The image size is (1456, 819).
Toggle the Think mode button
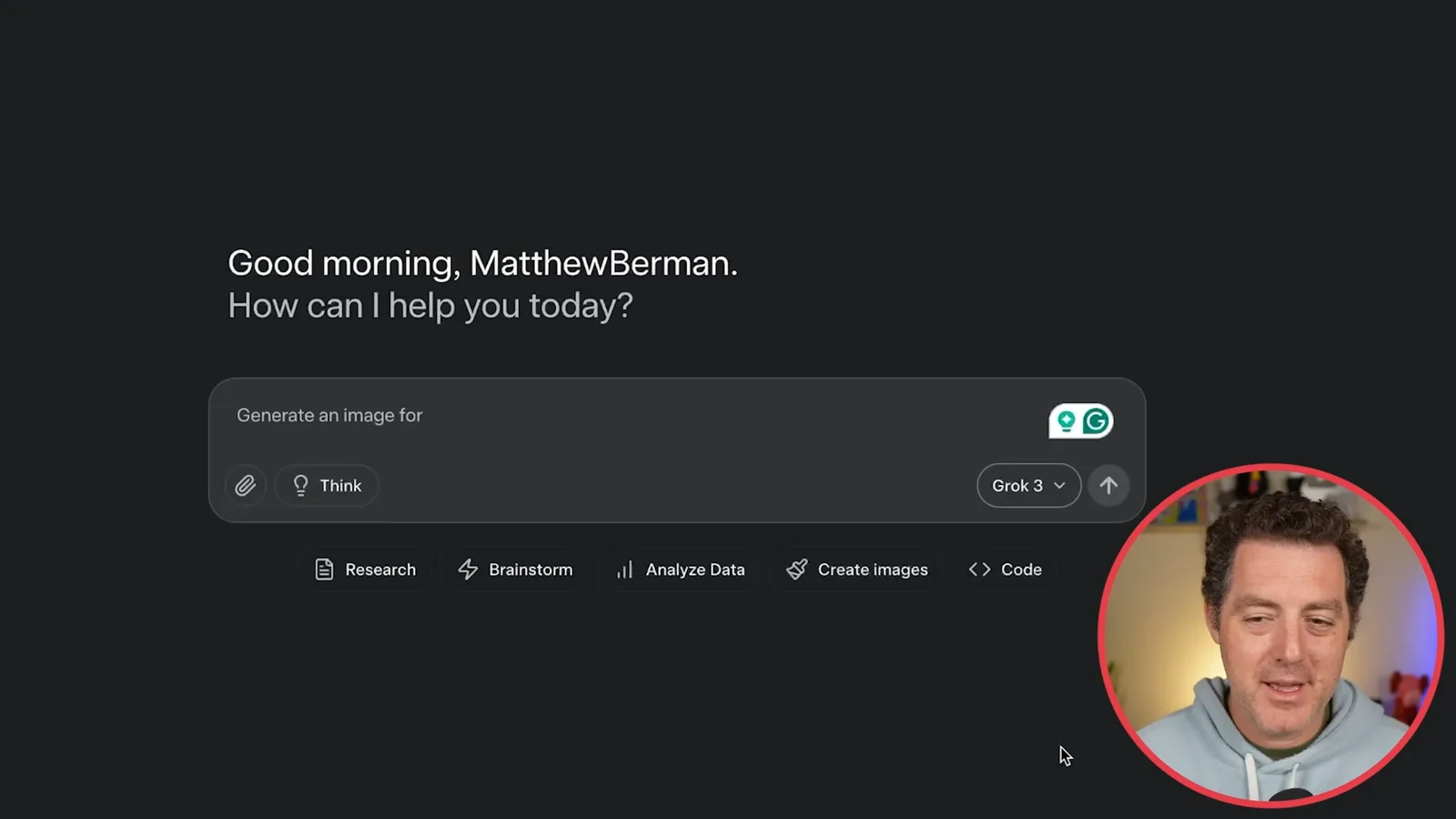(327, 486)
